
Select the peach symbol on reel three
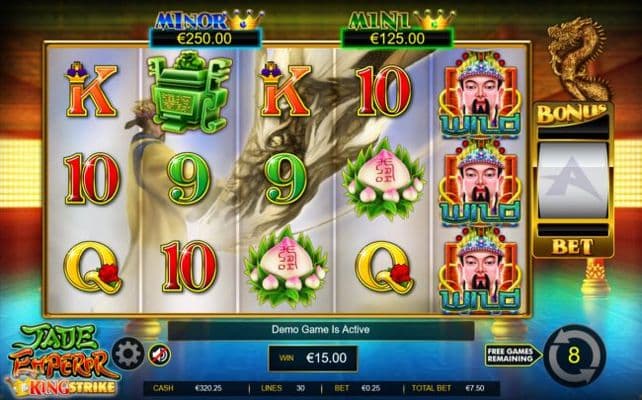[x=285, y=266]
